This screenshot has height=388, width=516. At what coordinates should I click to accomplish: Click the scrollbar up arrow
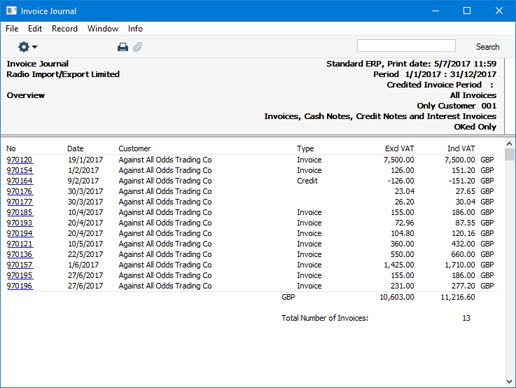[509, 144]
